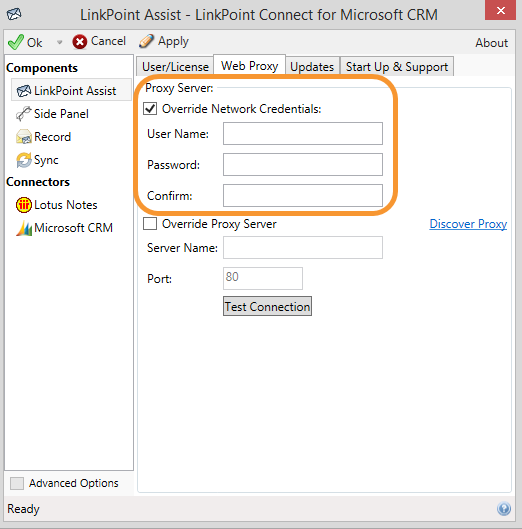Click the User Name input field

[x=303, y=134]
